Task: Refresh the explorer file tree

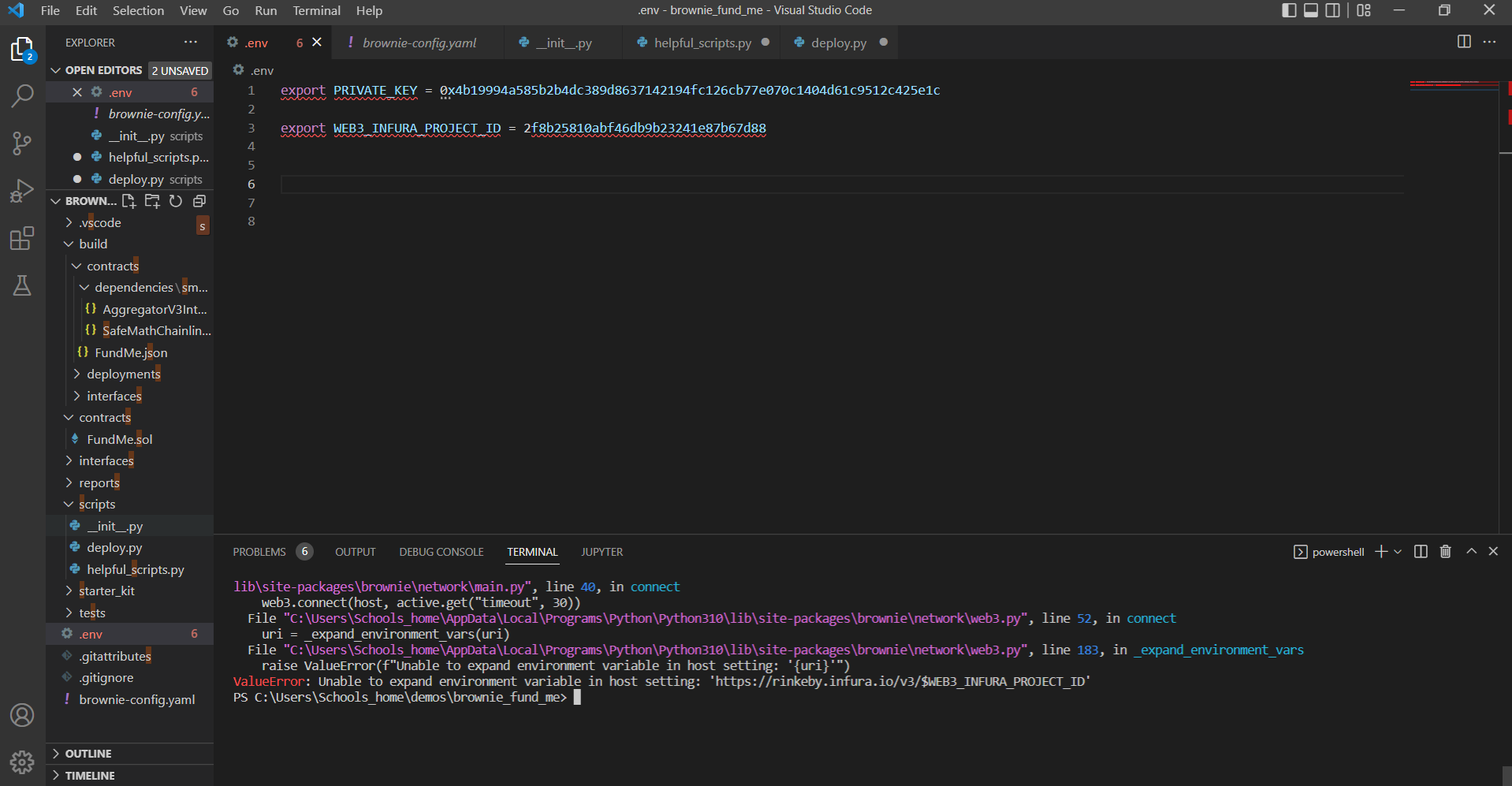Action: point(176,201)
